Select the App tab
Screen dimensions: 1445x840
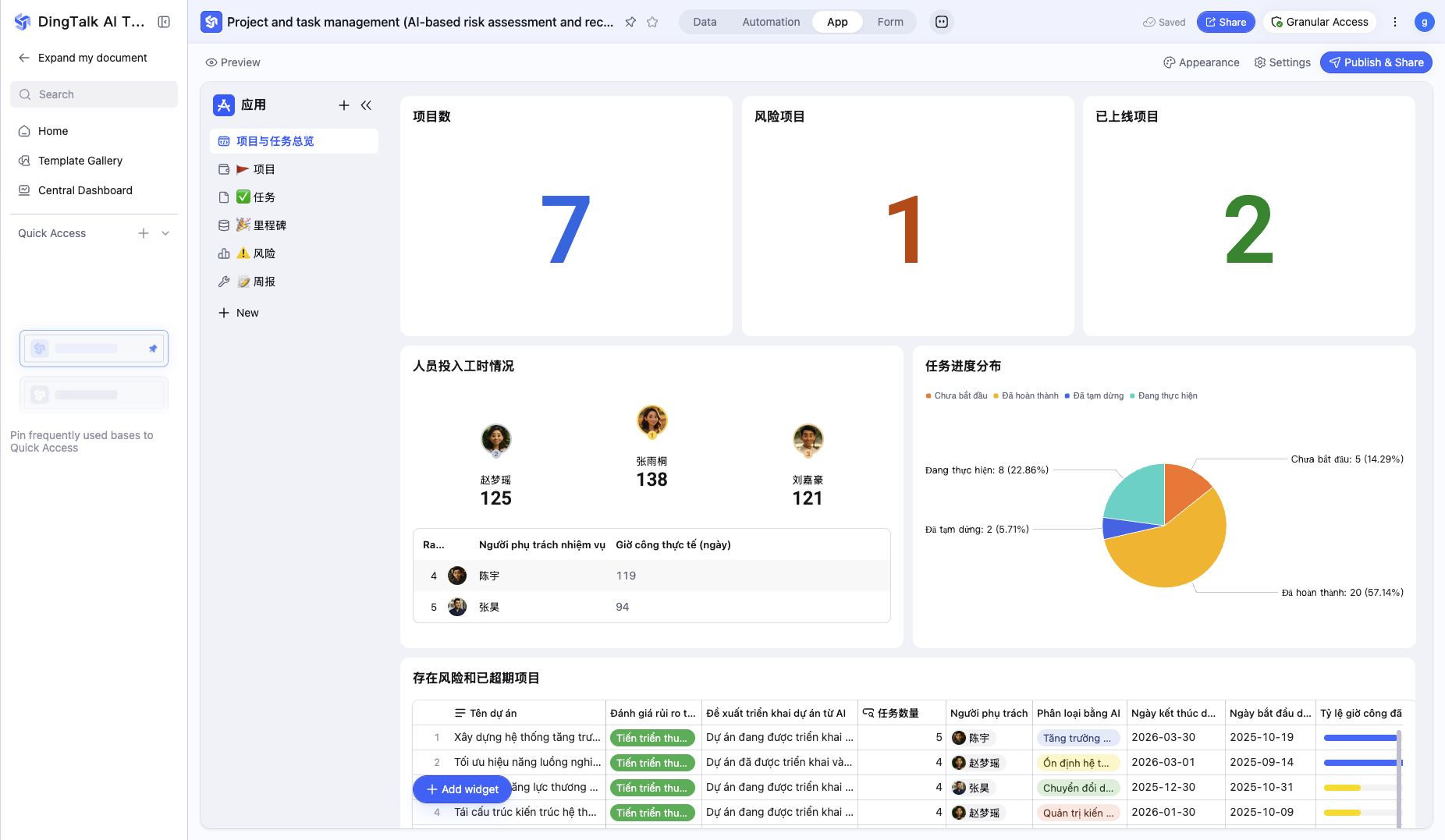pyautogui.click(x=837, y=22)
